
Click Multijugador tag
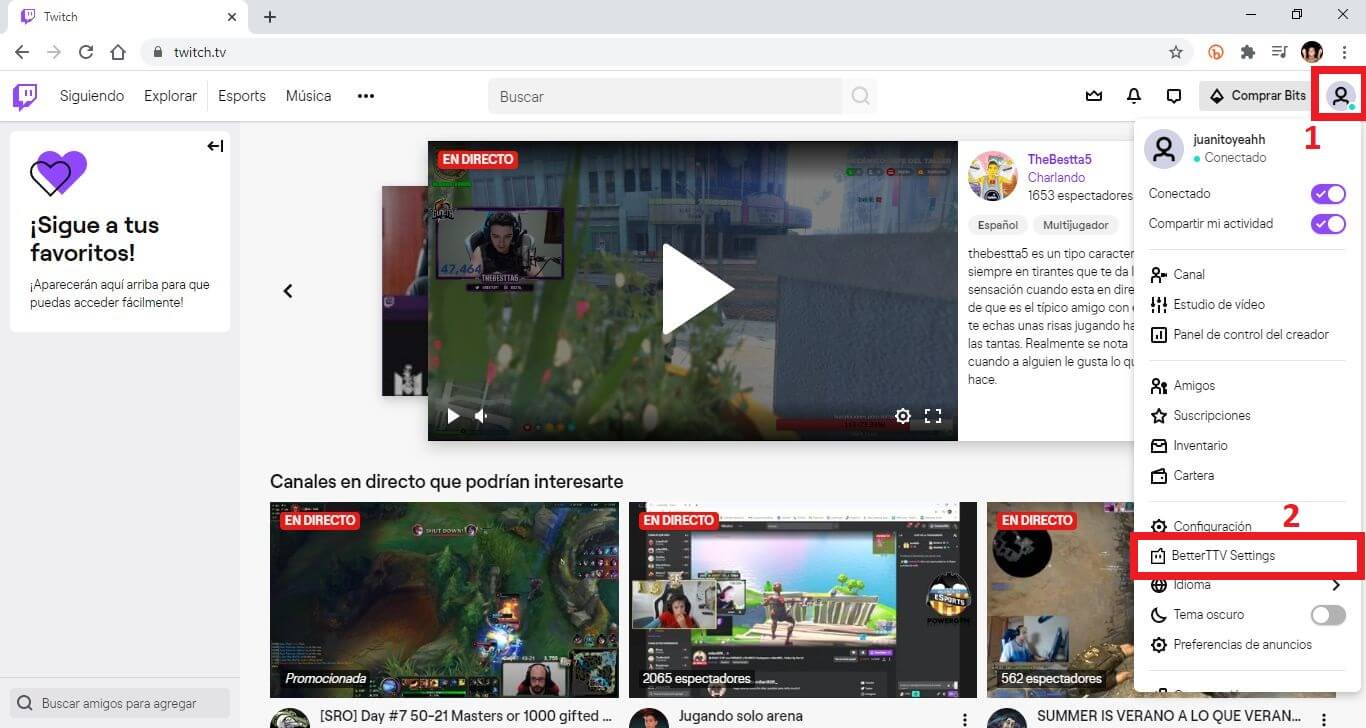tap(1077, 225)
